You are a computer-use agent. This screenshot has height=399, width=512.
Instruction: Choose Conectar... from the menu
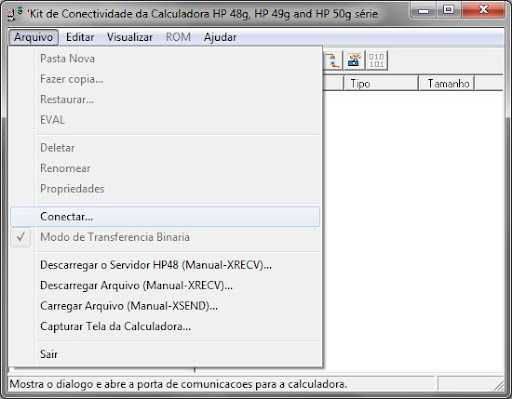click(165, 217)
